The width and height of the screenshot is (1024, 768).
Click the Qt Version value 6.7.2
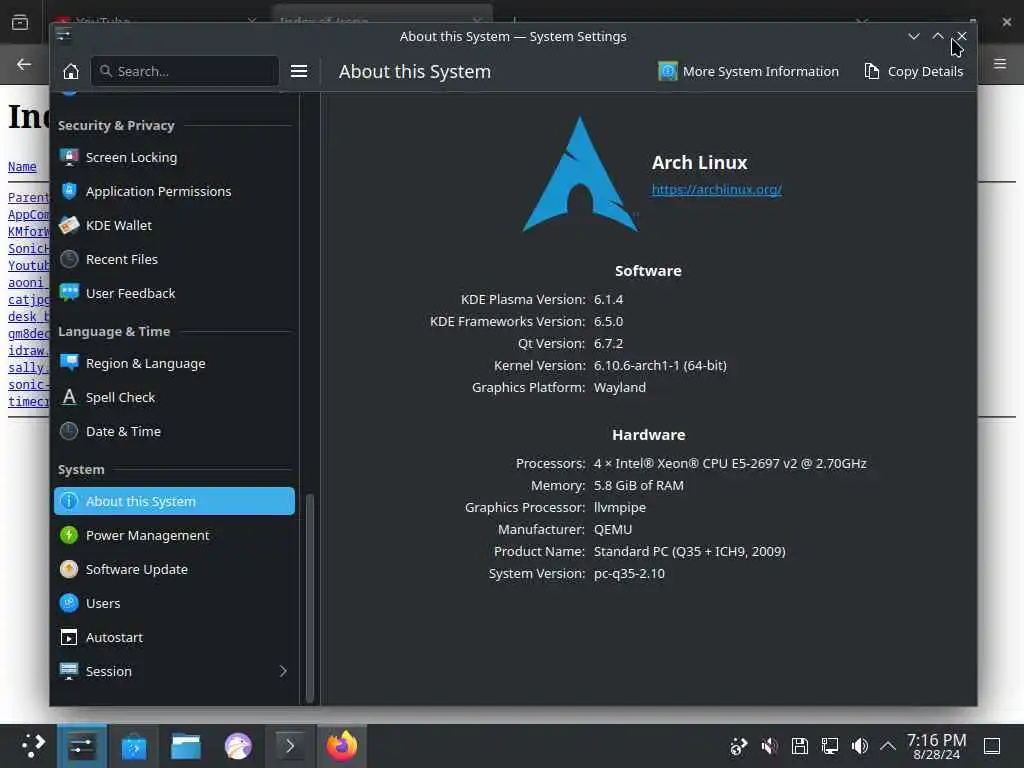click(608, 343)
